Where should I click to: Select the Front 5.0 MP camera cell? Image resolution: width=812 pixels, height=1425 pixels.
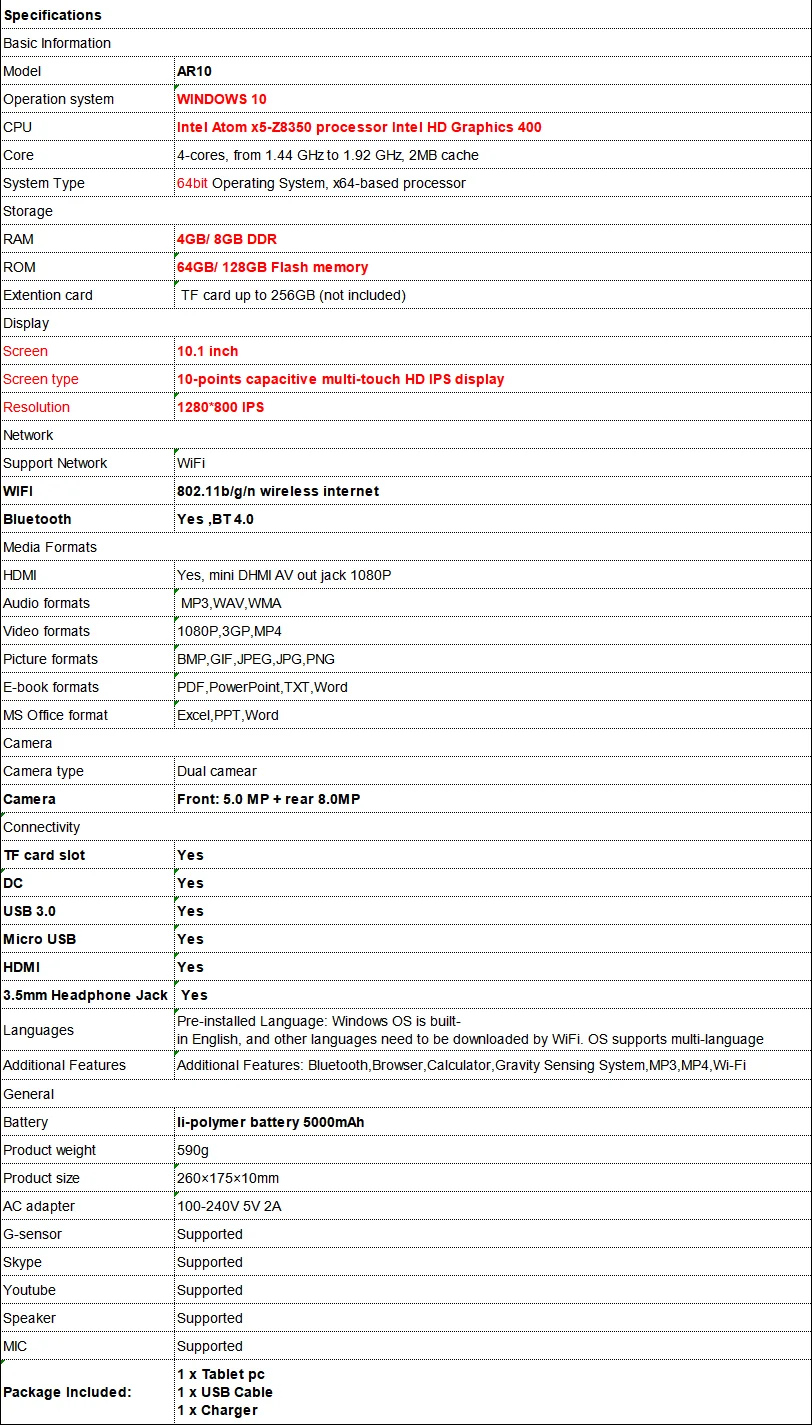(x=492, y=799)
